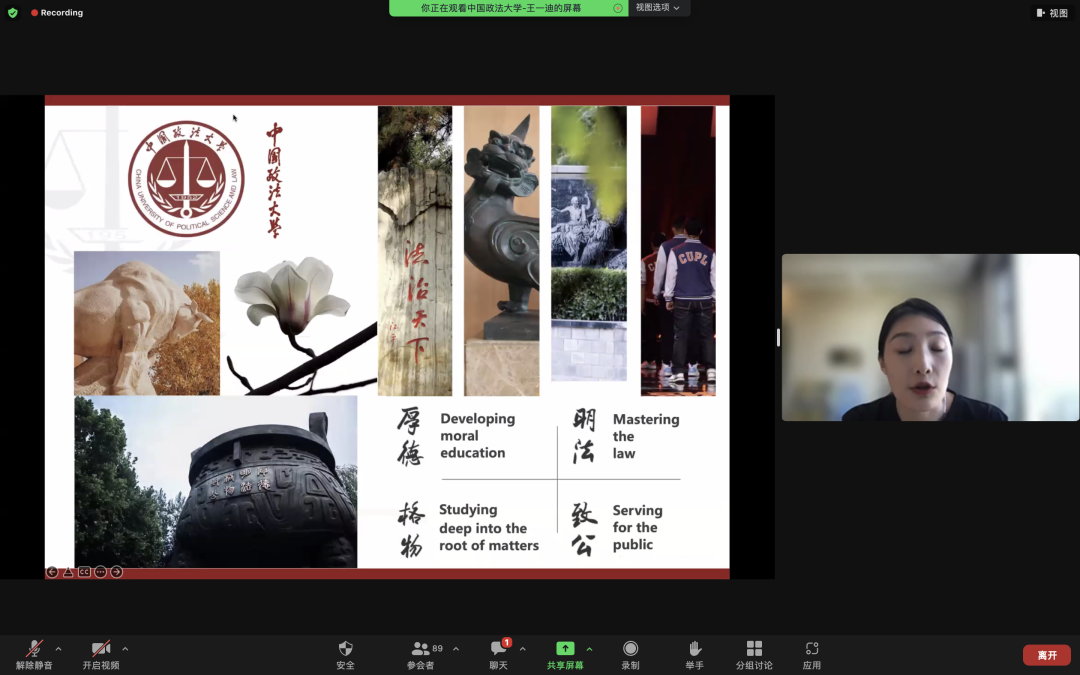Open Breakout Rooms grid icon
This screenshot has height=675, width=1080.
754,648
